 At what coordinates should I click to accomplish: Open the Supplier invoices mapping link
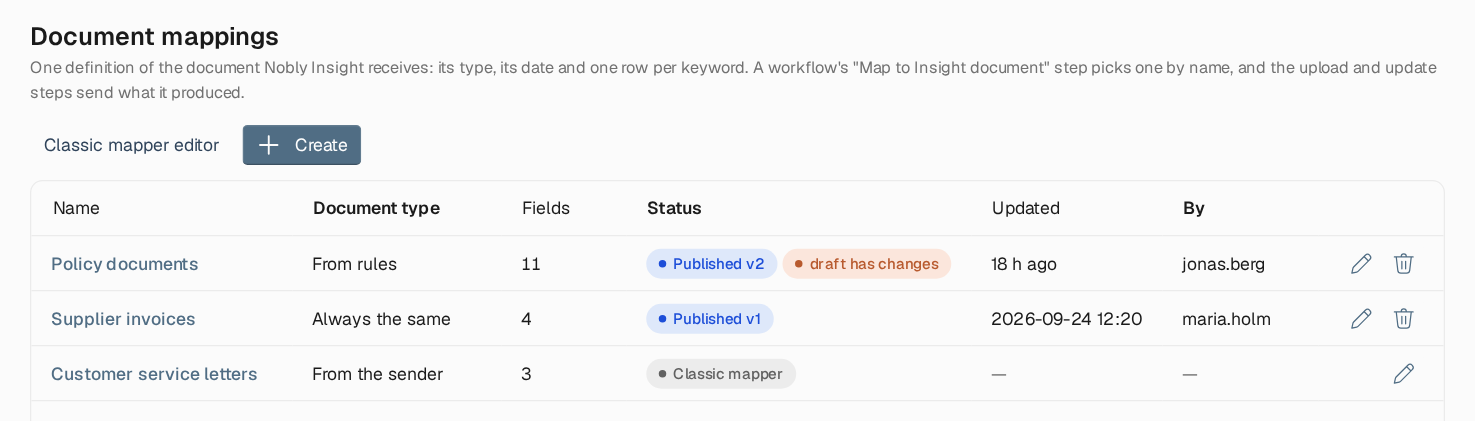coord(123,319)
